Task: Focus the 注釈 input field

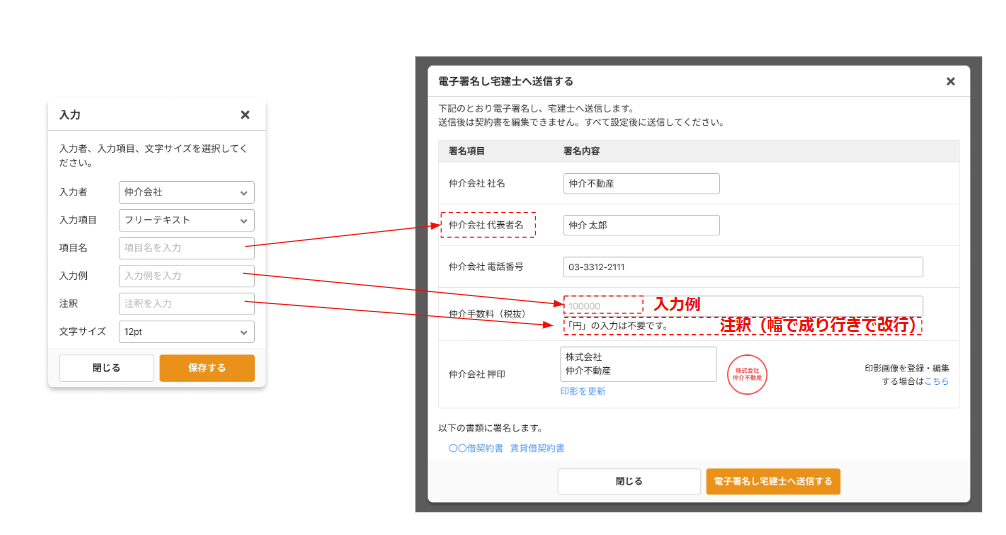Action: click(x=187, y=303)
